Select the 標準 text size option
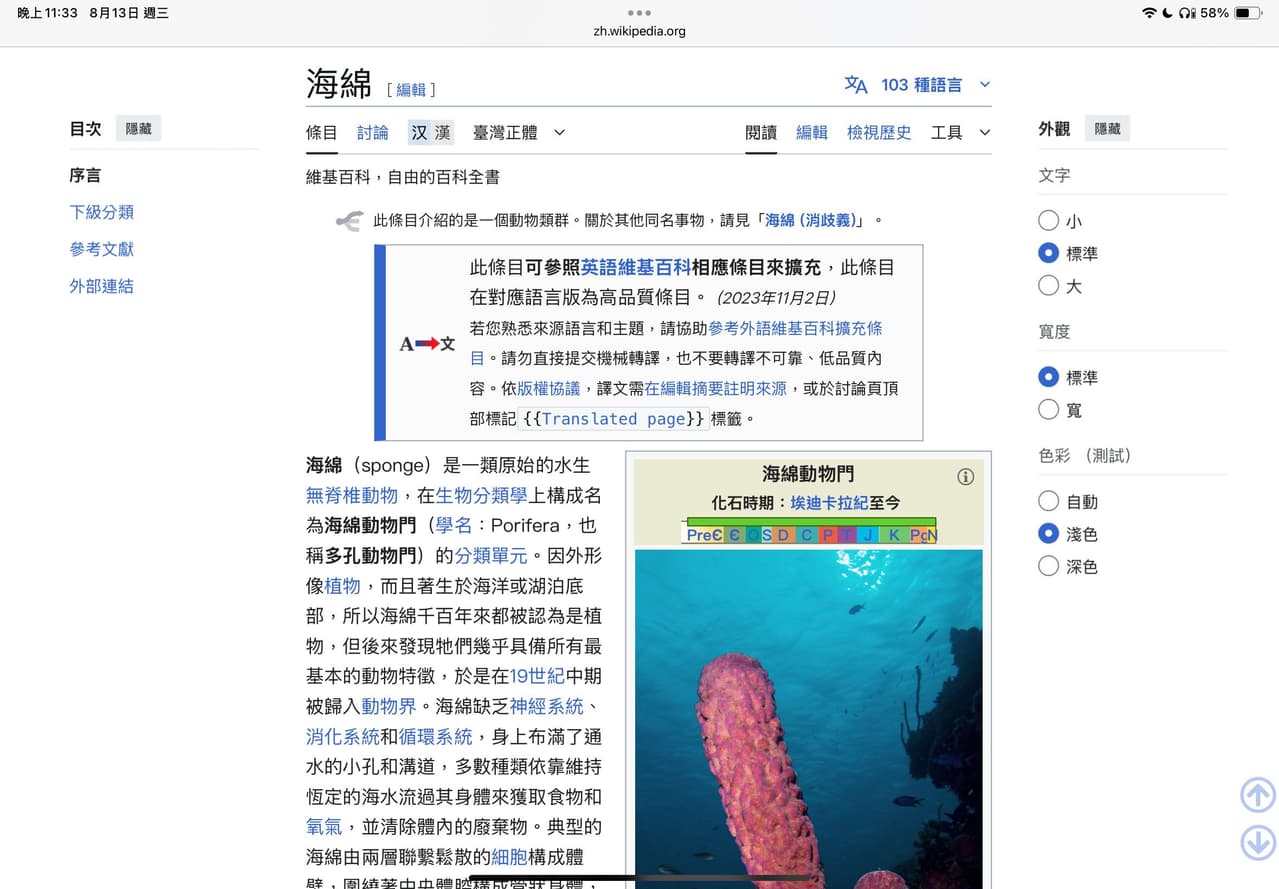This screenshot has width=1279, height=889. [1048, 253]
